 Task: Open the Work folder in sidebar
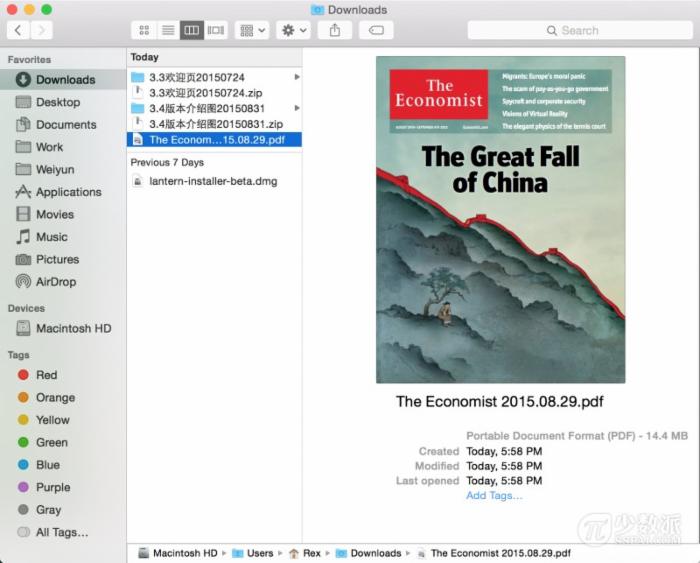63,147
